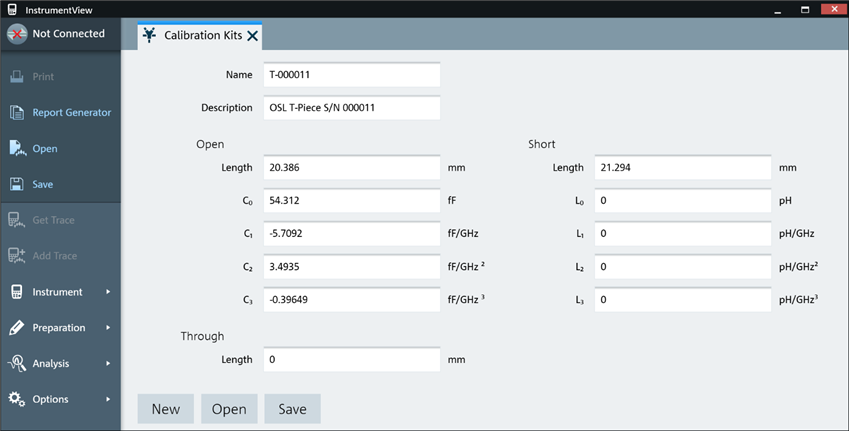This screenshot has height=431, width=849.
Task: Click the L1 inductance field
Action: pyautogui.click(x=683, y=234)
